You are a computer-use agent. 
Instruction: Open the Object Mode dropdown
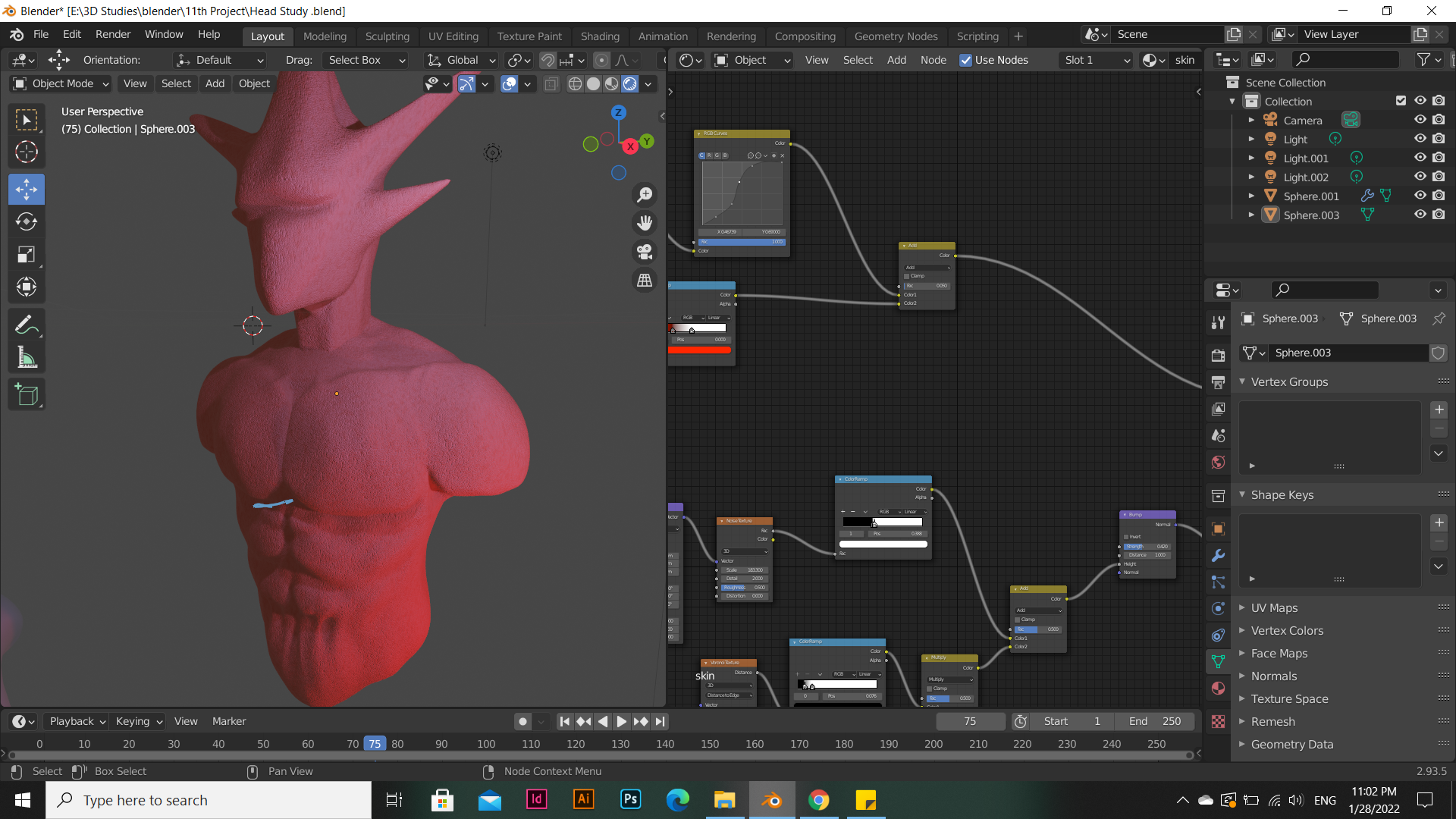pyautogui.click(x=62, y=83)
